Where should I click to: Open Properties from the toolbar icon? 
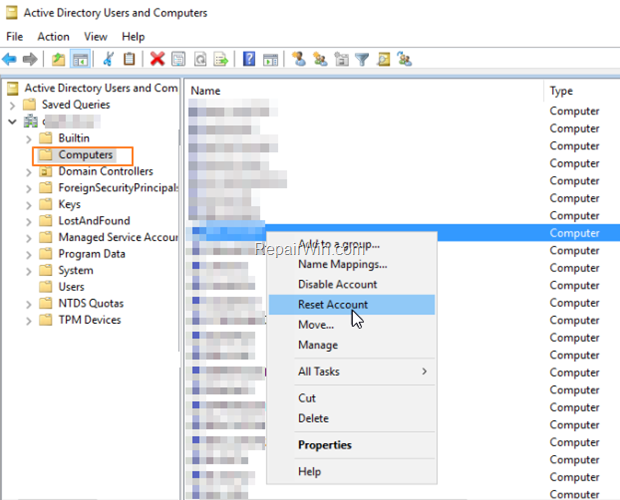click(178, 59)
